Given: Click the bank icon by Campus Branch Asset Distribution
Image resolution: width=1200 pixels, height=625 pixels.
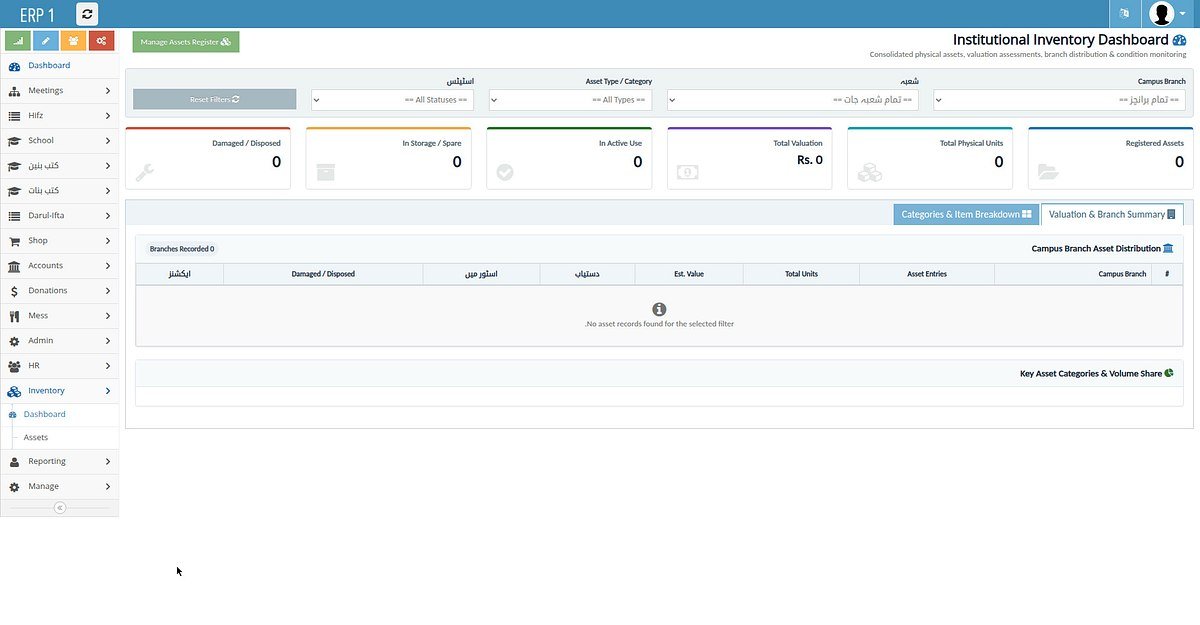Looking at the screenshot, I should coord(1168,248).
